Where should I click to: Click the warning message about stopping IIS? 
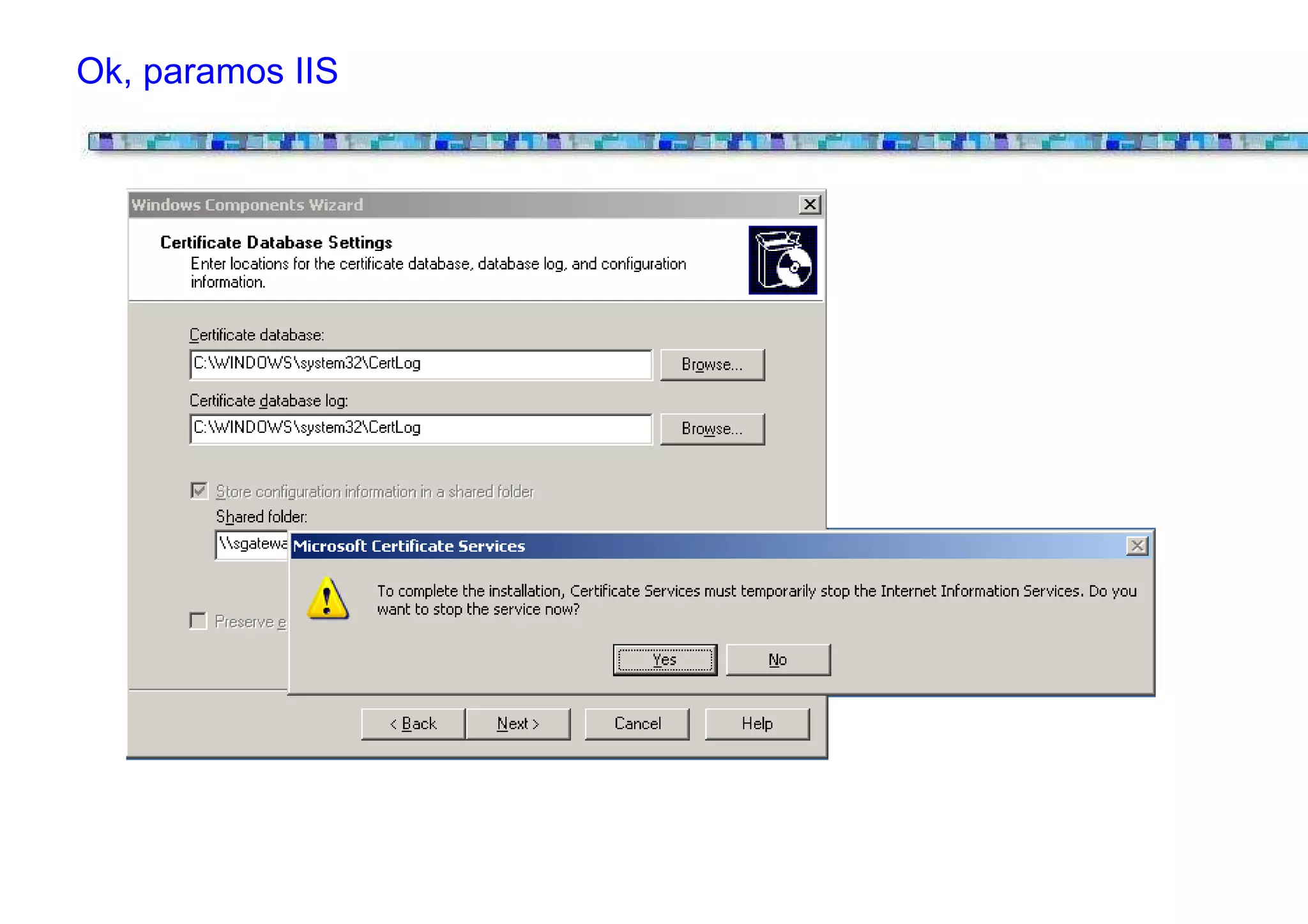(x=757, y=600)
